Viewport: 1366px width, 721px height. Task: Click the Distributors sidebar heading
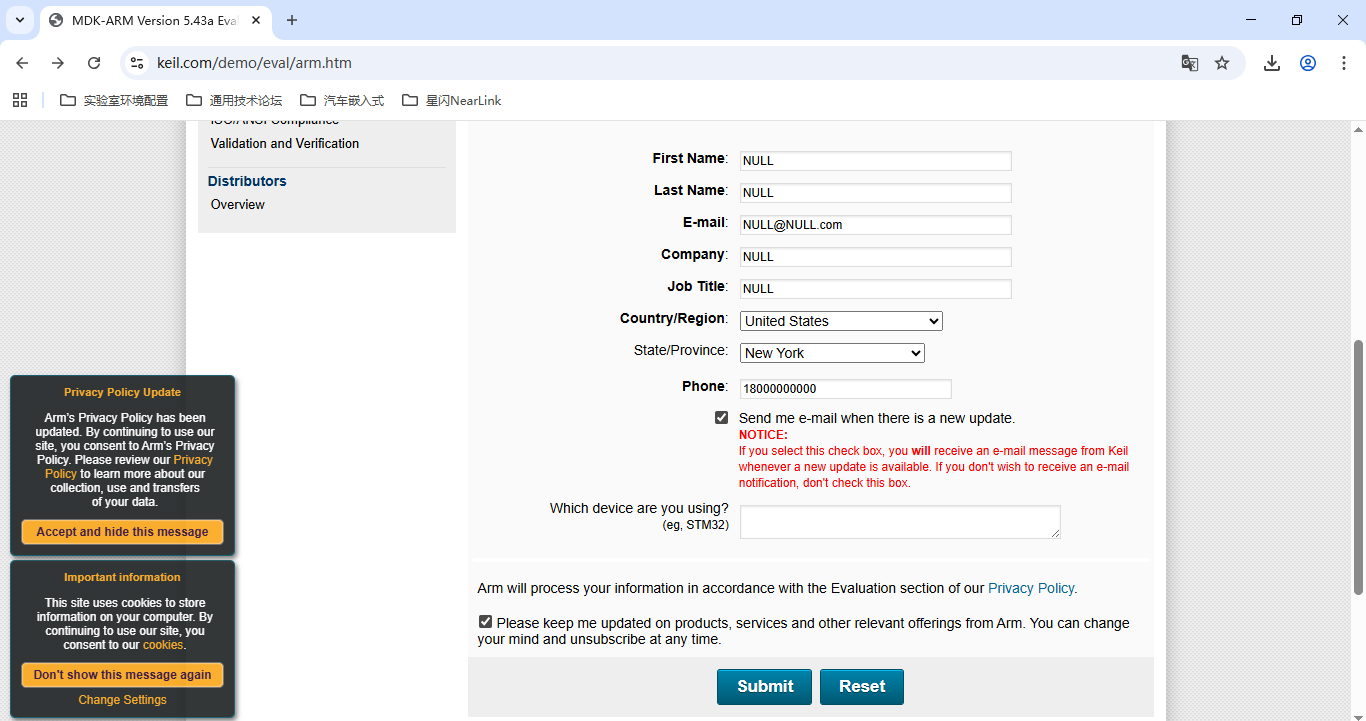[x=247, y=181]
